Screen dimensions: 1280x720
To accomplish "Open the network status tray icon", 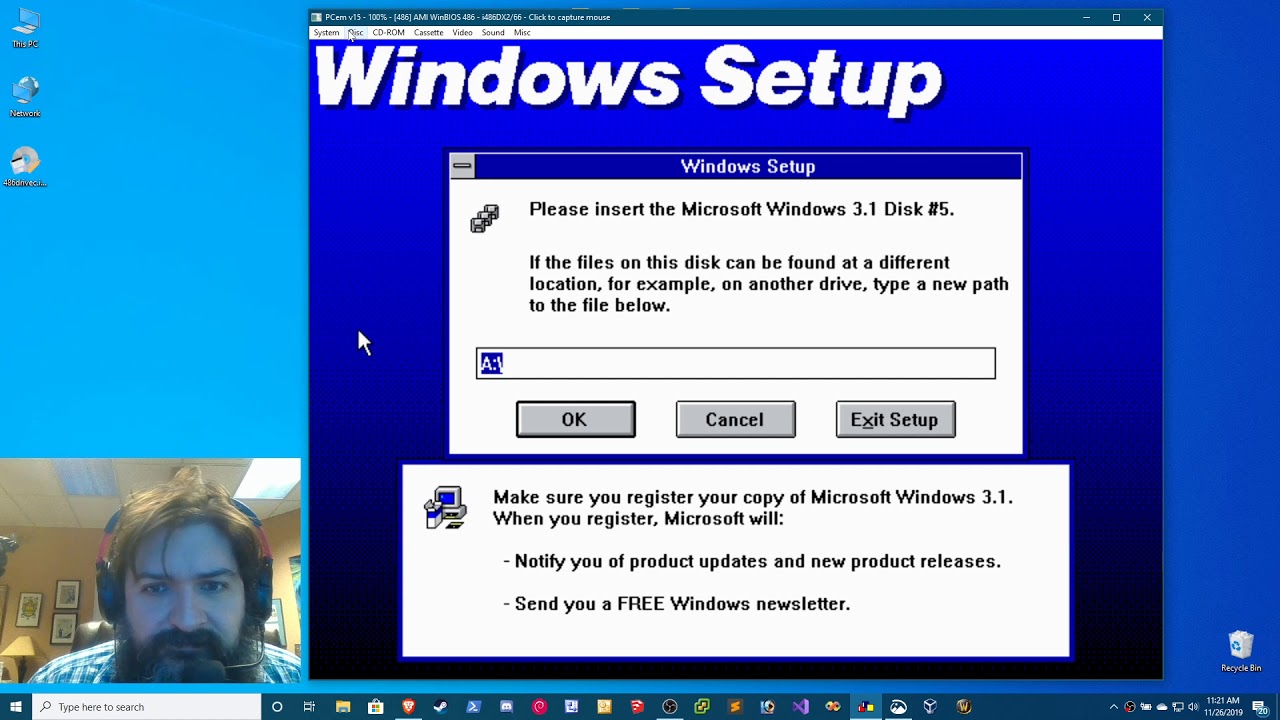I will click(1177, 707).
